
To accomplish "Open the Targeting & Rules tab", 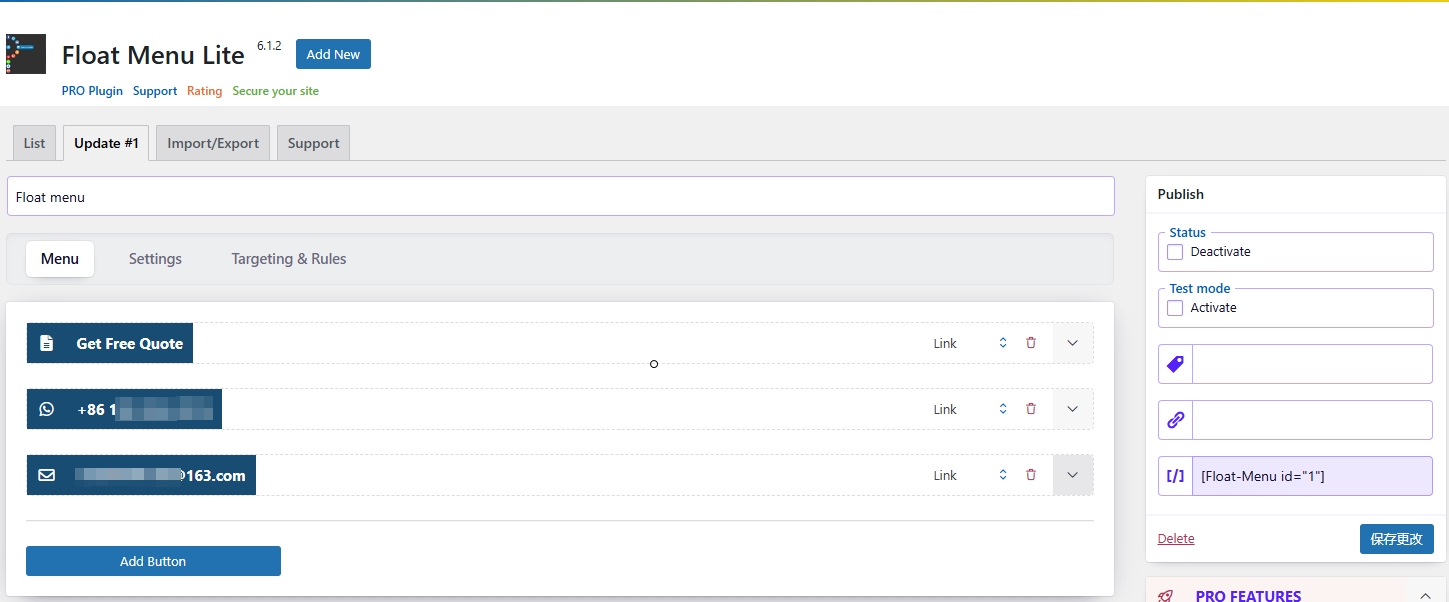I will pyautogui.click(x=289, y=259).
